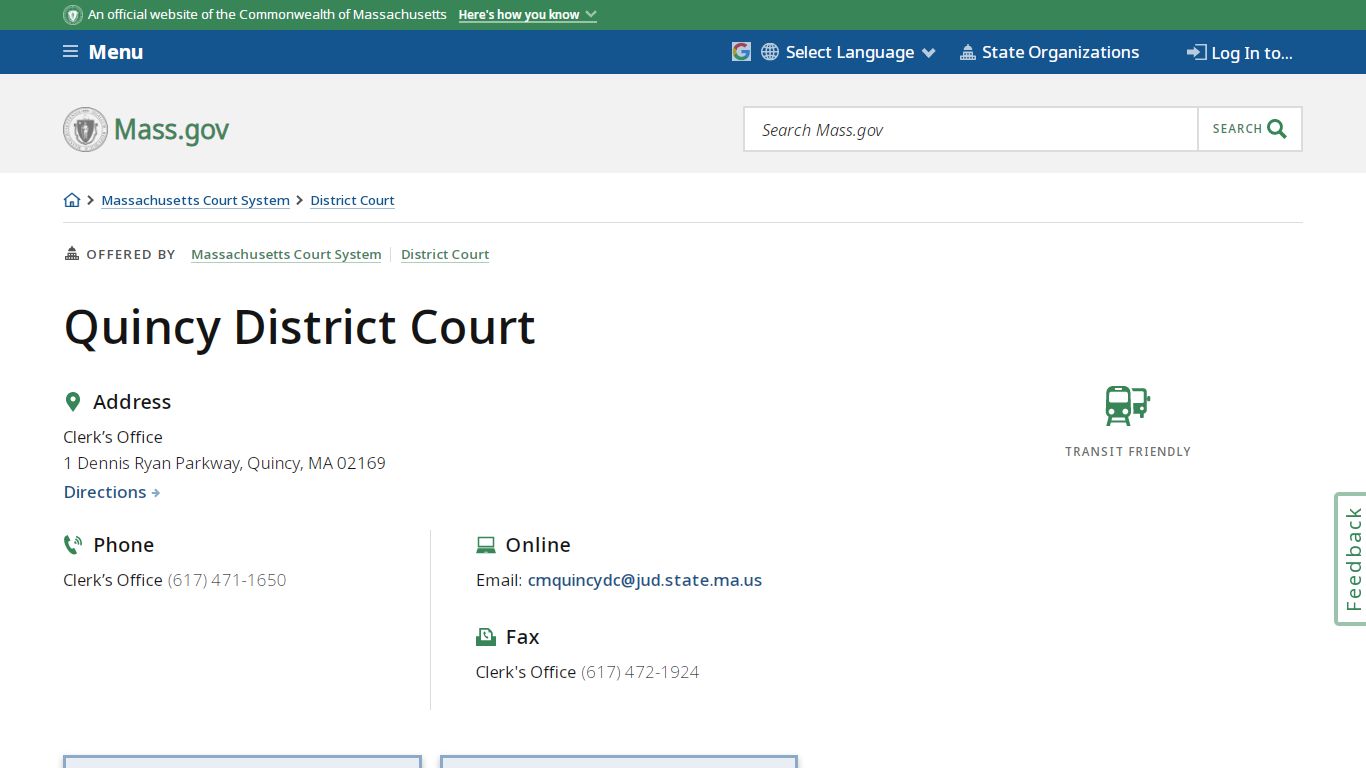
Task: Click the SEARCH button with magnifier
Action: point(1250,129)
